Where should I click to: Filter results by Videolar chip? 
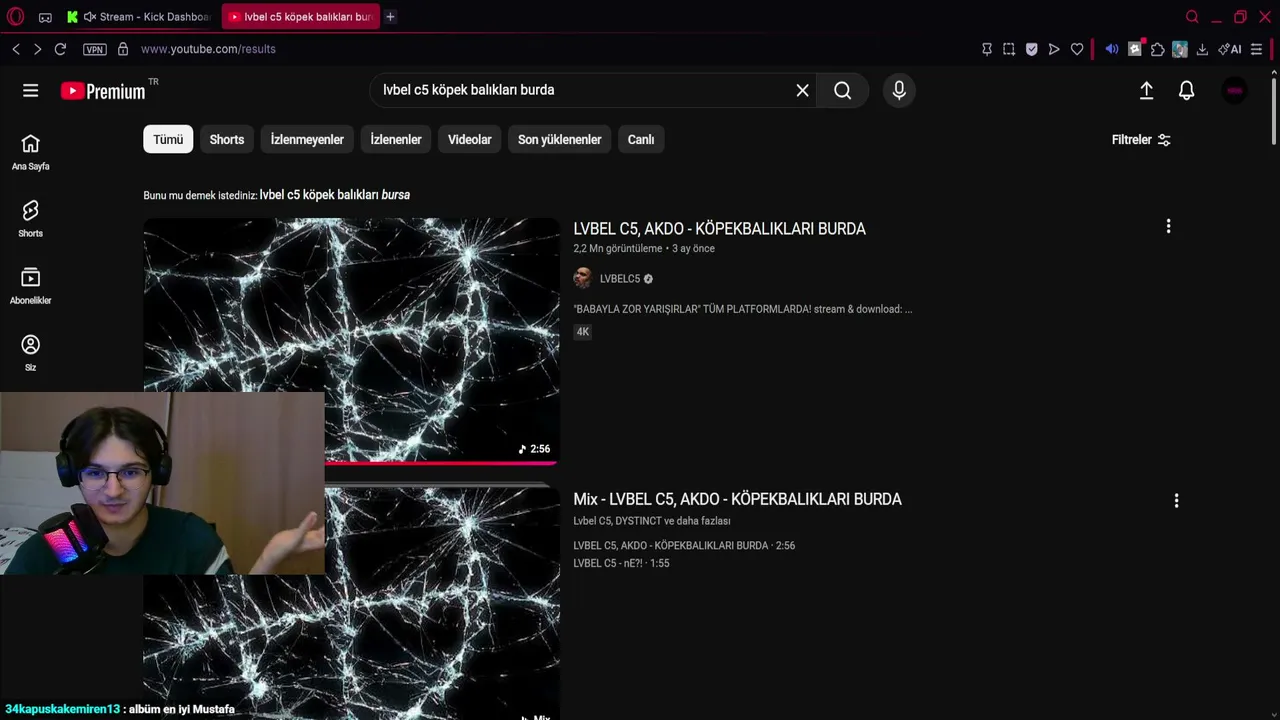[x=470, y=140]
